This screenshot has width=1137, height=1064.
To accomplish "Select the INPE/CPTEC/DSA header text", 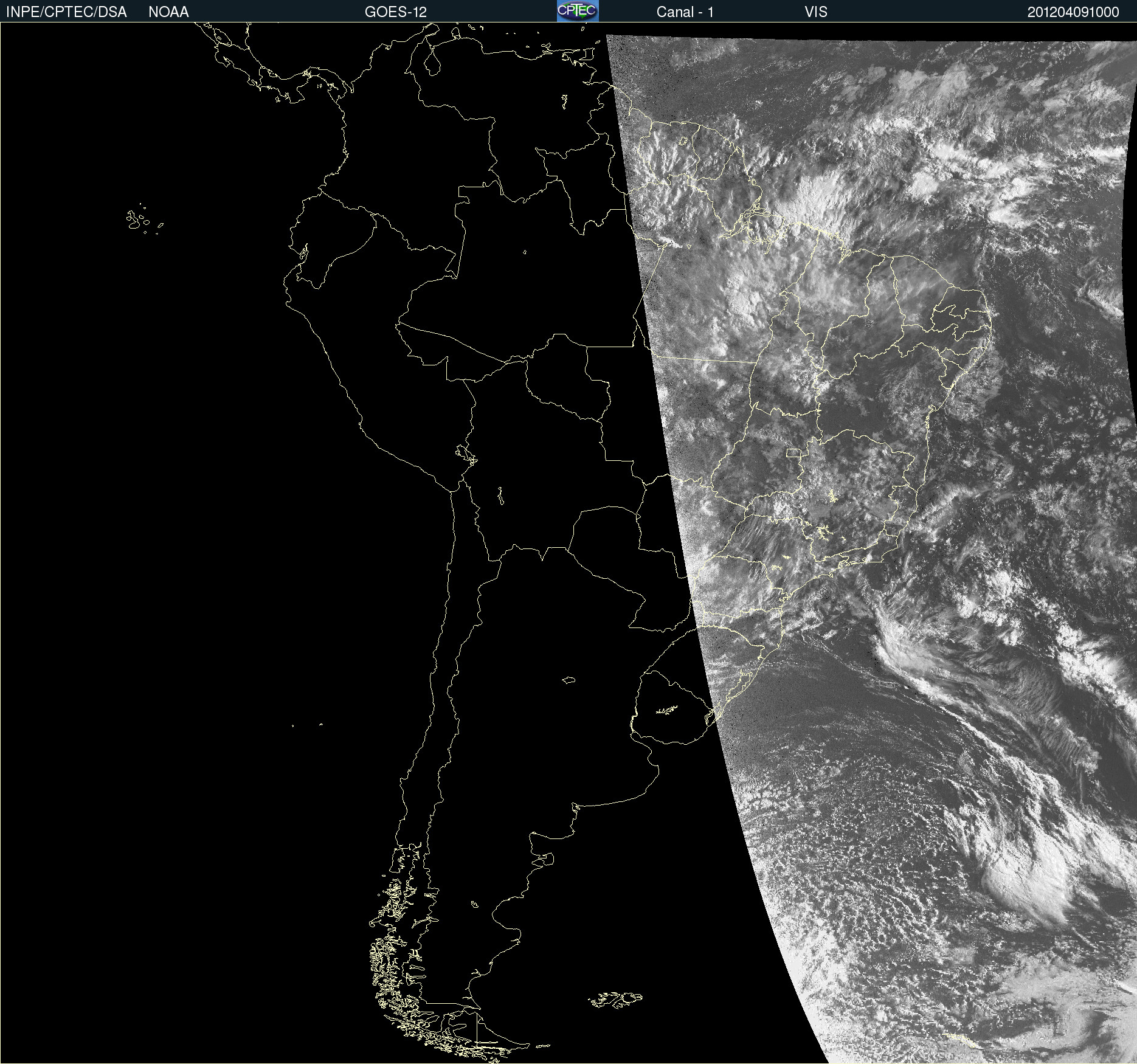I will (x=66, y=12).
